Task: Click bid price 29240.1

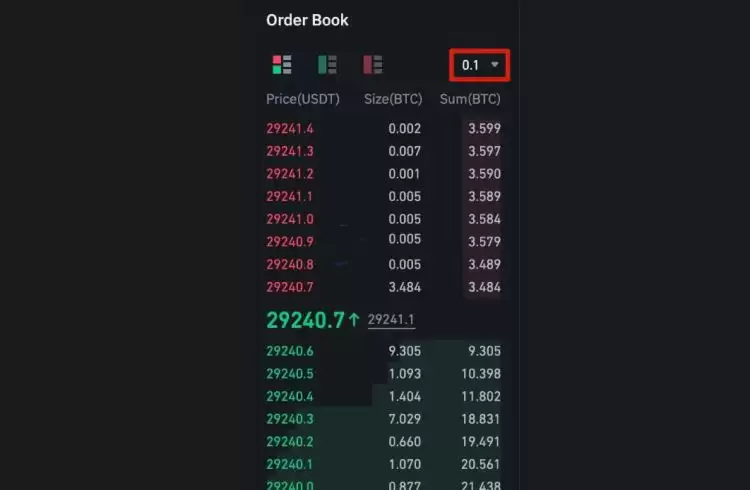Action: 290,465
